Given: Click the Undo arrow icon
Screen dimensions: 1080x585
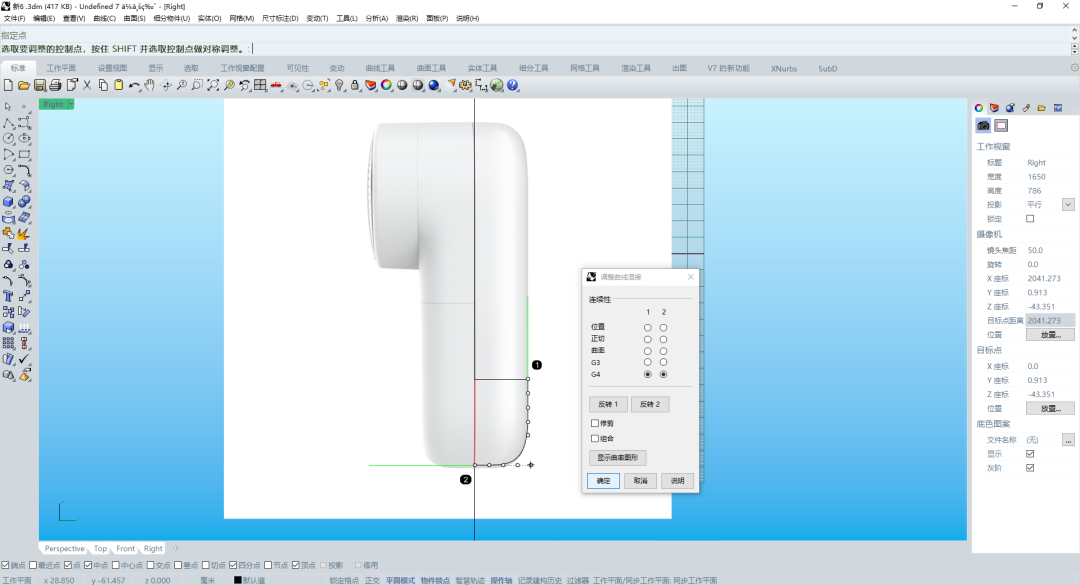Looking at the screenshot, I should coord(134,85).
